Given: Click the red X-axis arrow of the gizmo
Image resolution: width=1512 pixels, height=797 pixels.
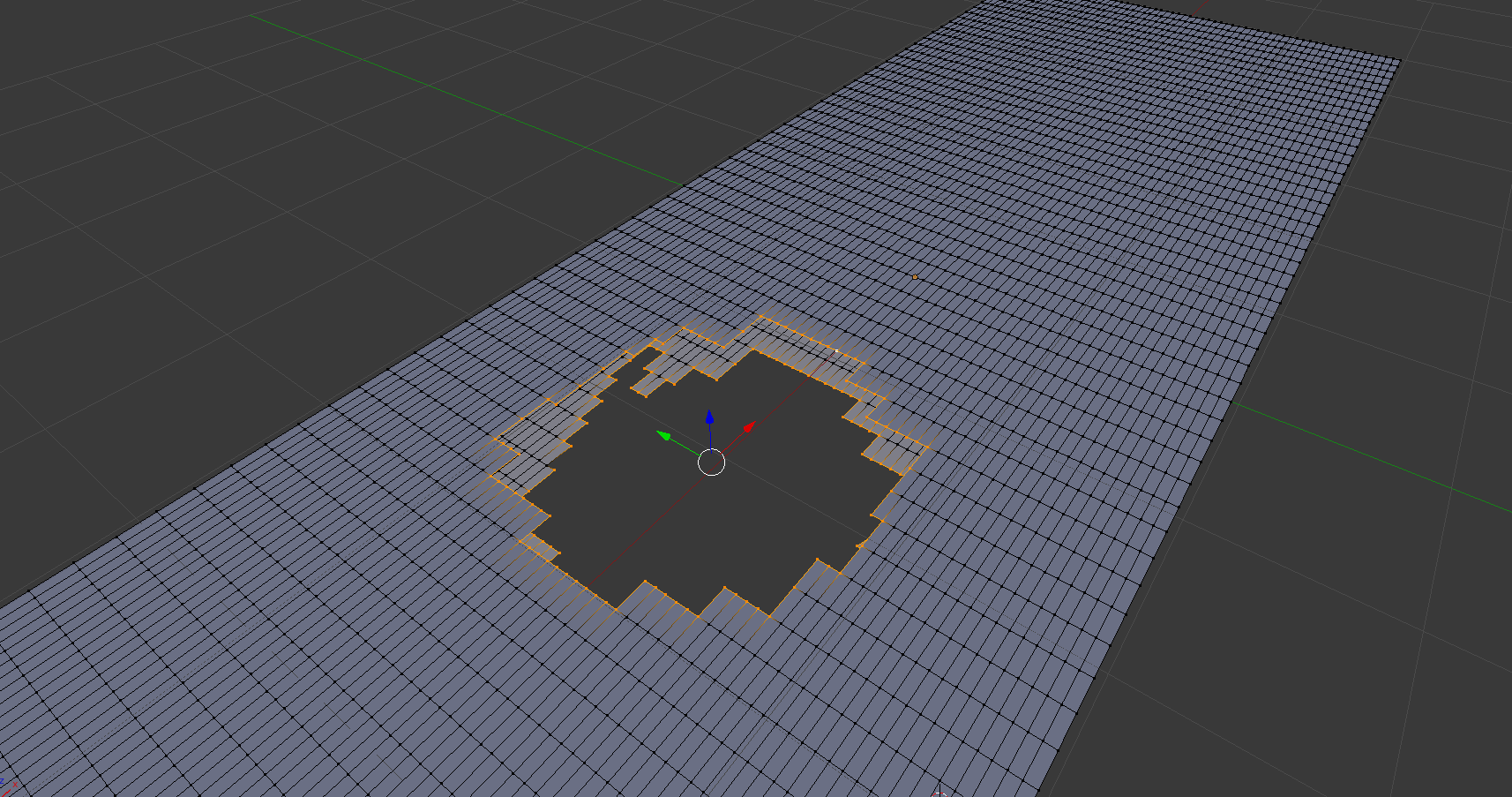Looking at the screenshot, I should (749, 429).
